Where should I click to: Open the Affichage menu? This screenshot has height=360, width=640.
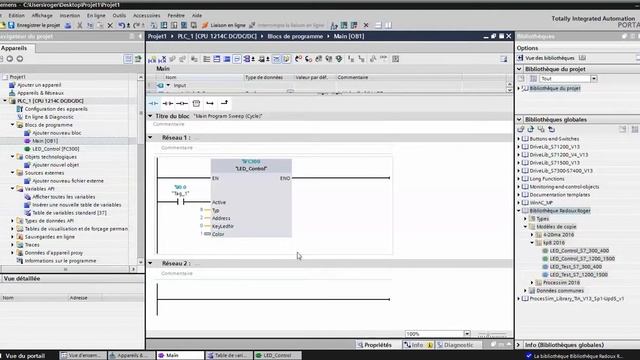coord(42,16)
